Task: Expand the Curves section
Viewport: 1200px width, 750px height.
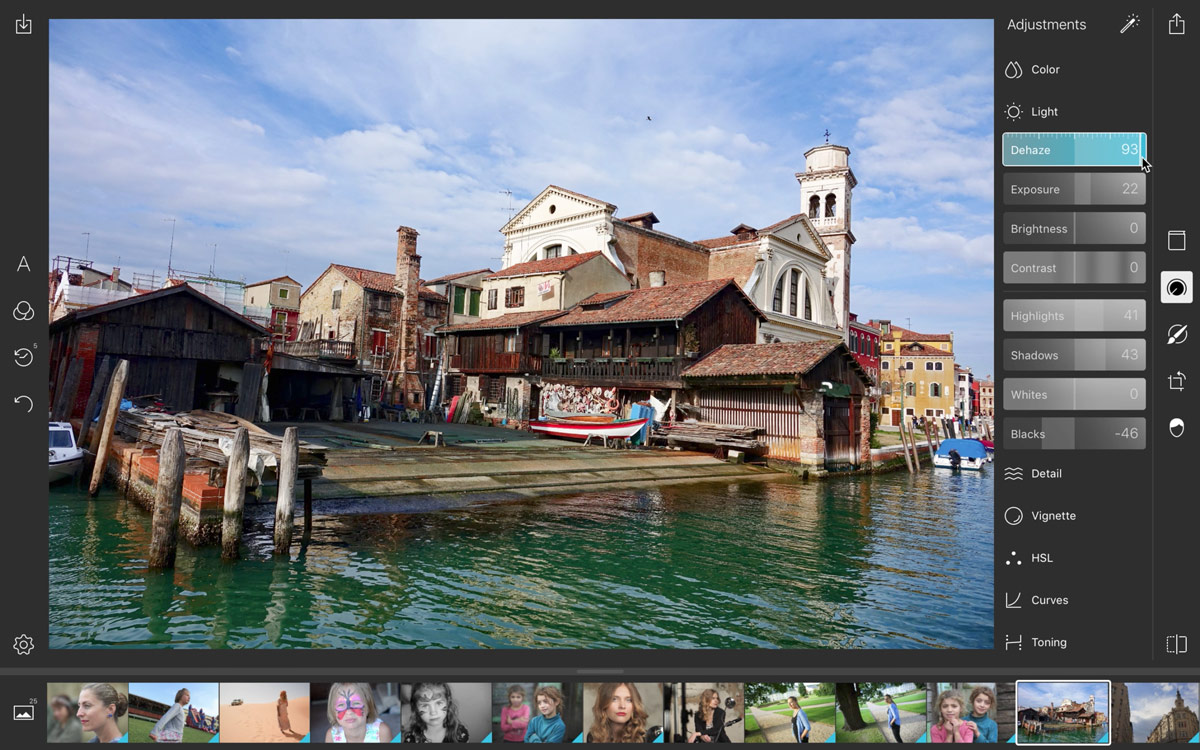Action: [1049, 600]
